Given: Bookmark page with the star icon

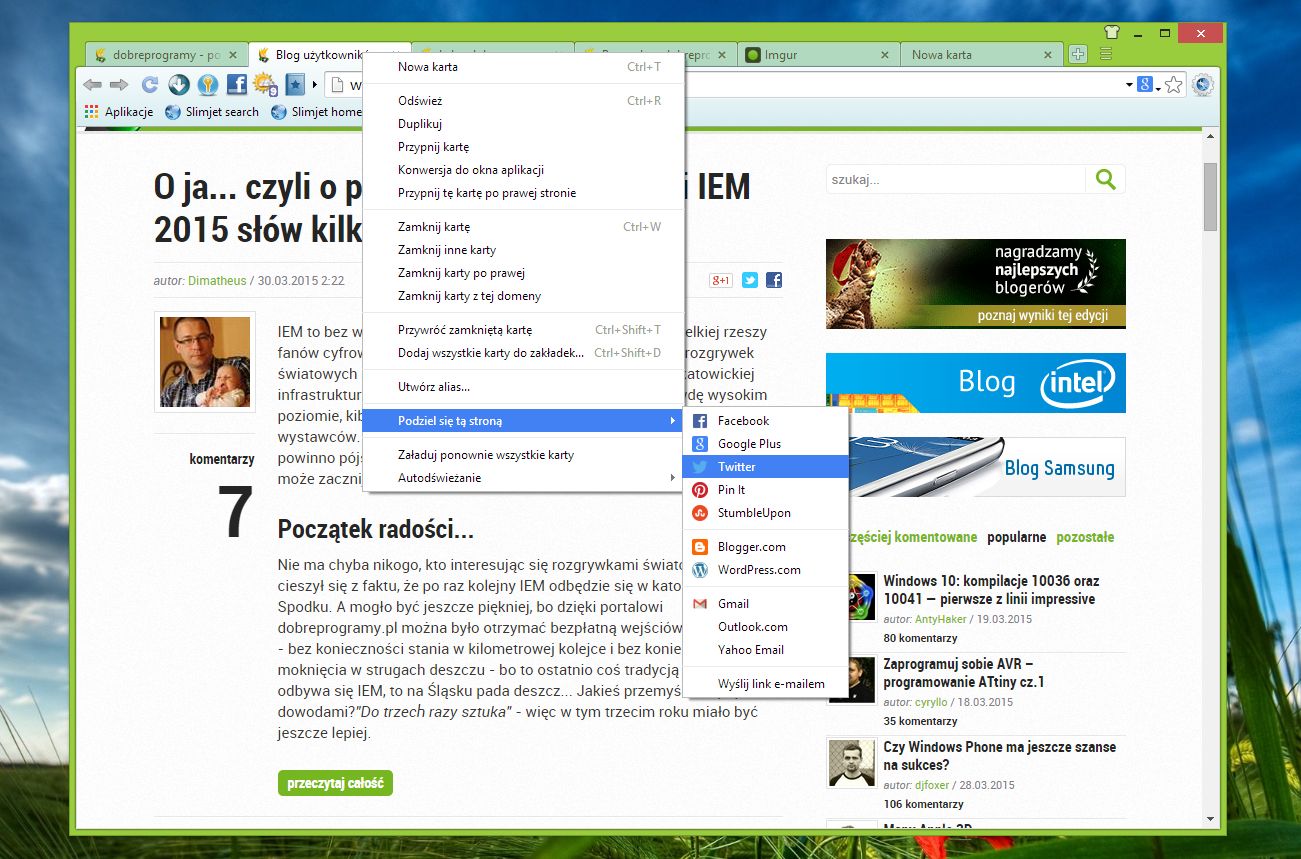Looking at the screenshot, I should [1174, 85].
